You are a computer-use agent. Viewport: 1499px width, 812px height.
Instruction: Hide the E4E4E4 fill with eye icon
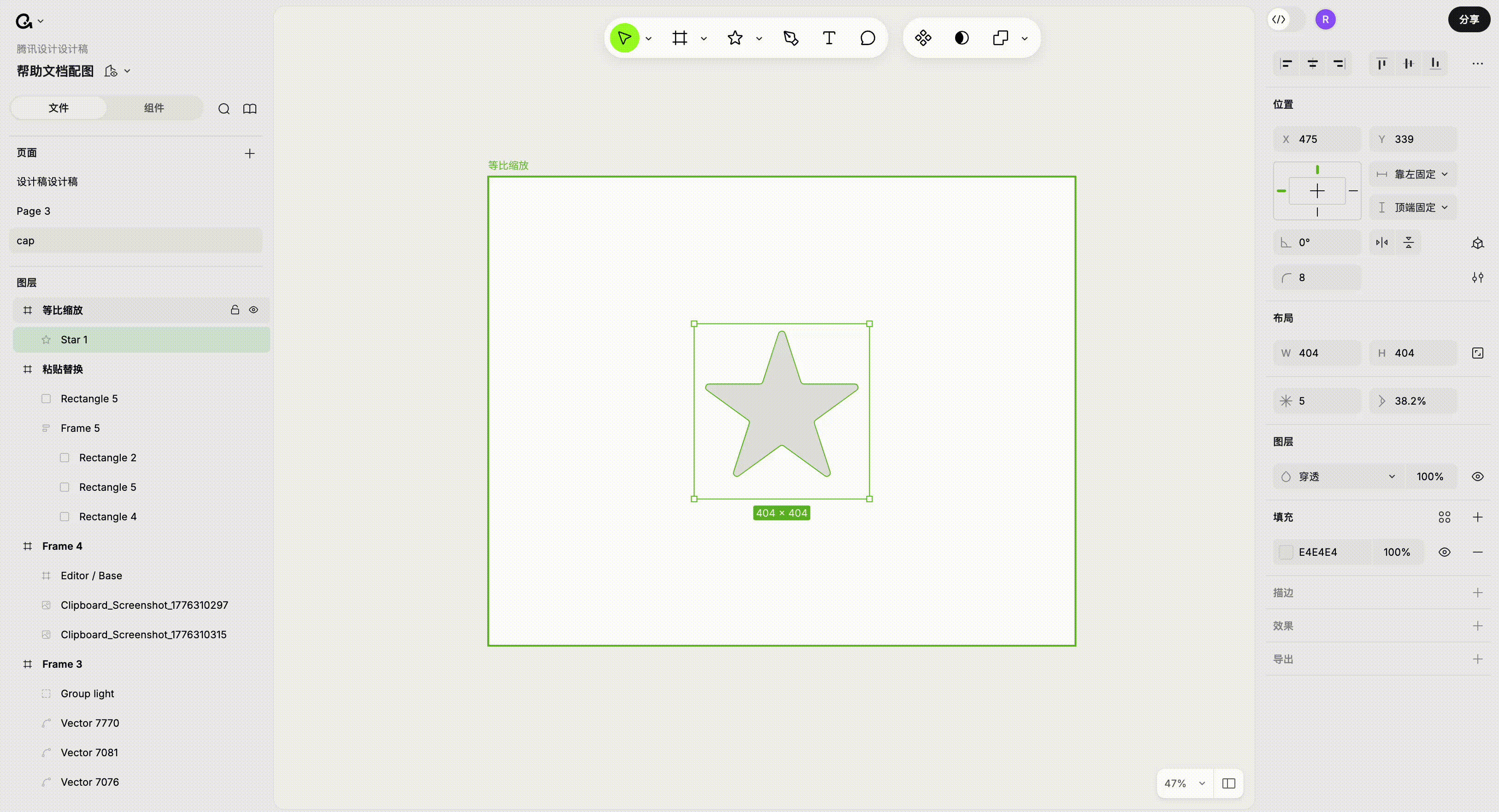[1444, 552]
